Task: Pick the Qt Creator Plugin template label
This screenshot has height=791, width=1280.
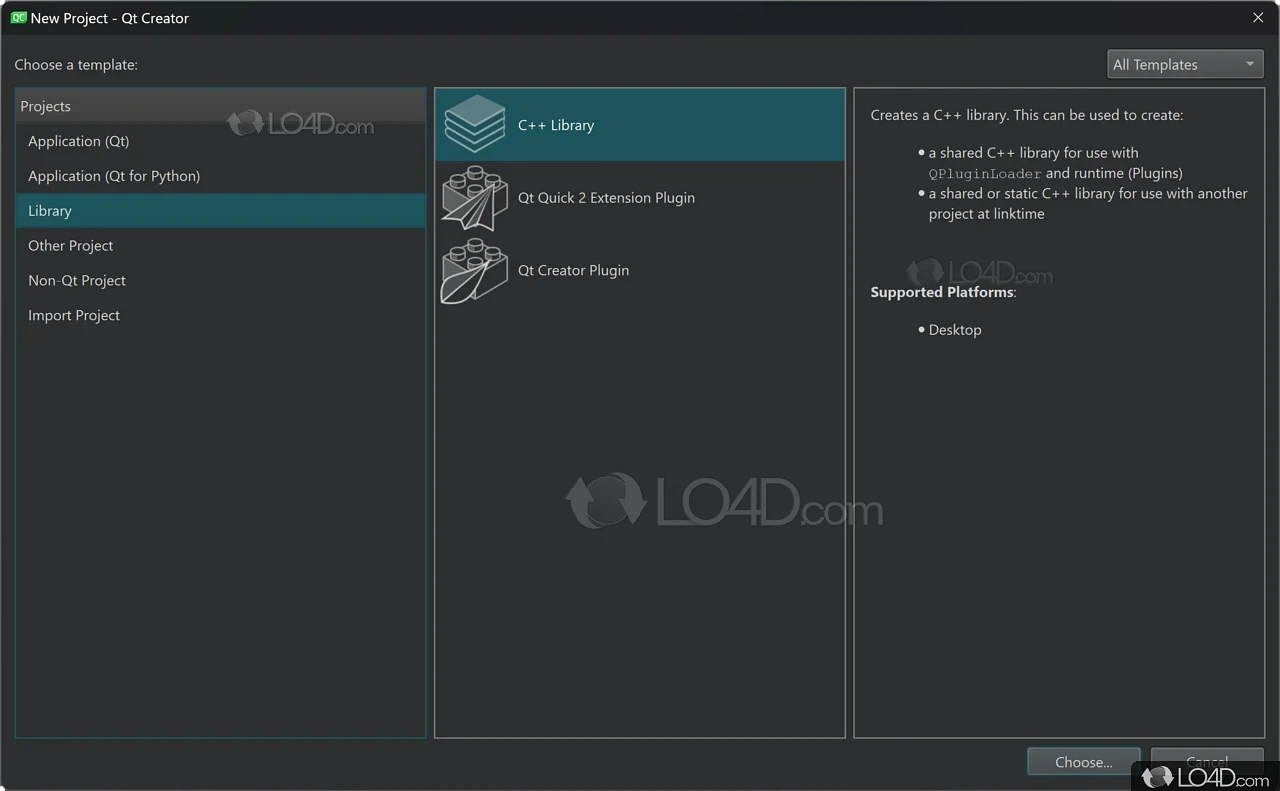Action: point(573,270)
